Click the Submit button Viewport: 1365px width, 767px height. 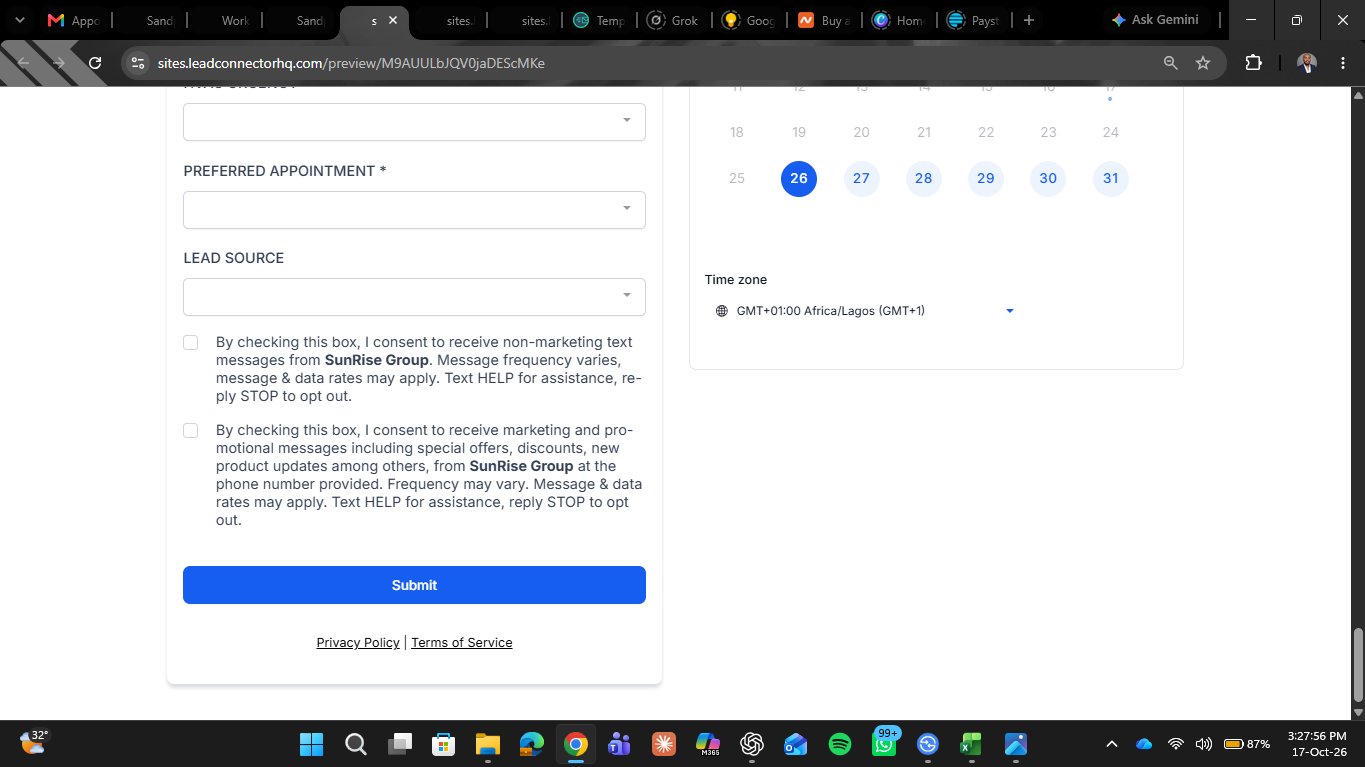pos(414,585)
